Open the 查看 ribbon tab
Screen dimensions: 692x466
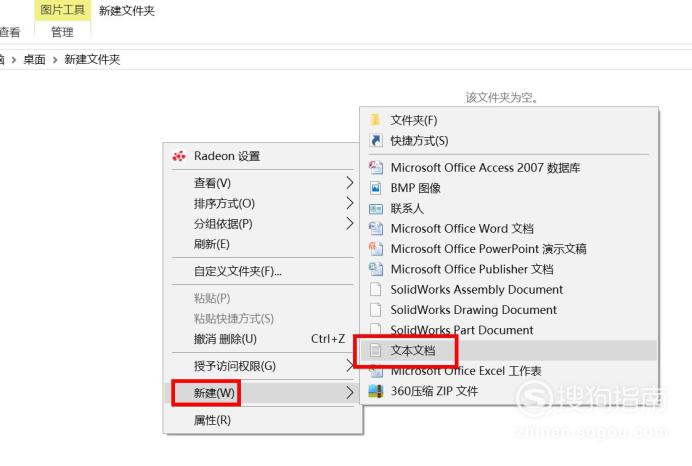pos(10,32)
